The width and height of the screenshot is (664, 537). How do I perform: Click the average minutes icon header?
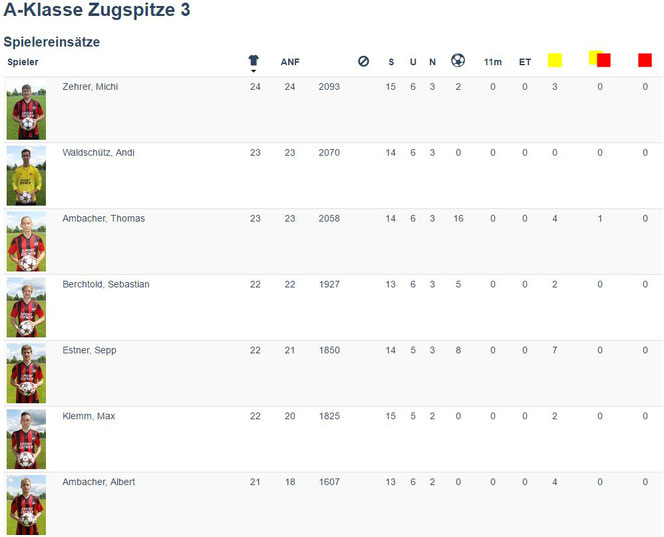click(363, 61)
